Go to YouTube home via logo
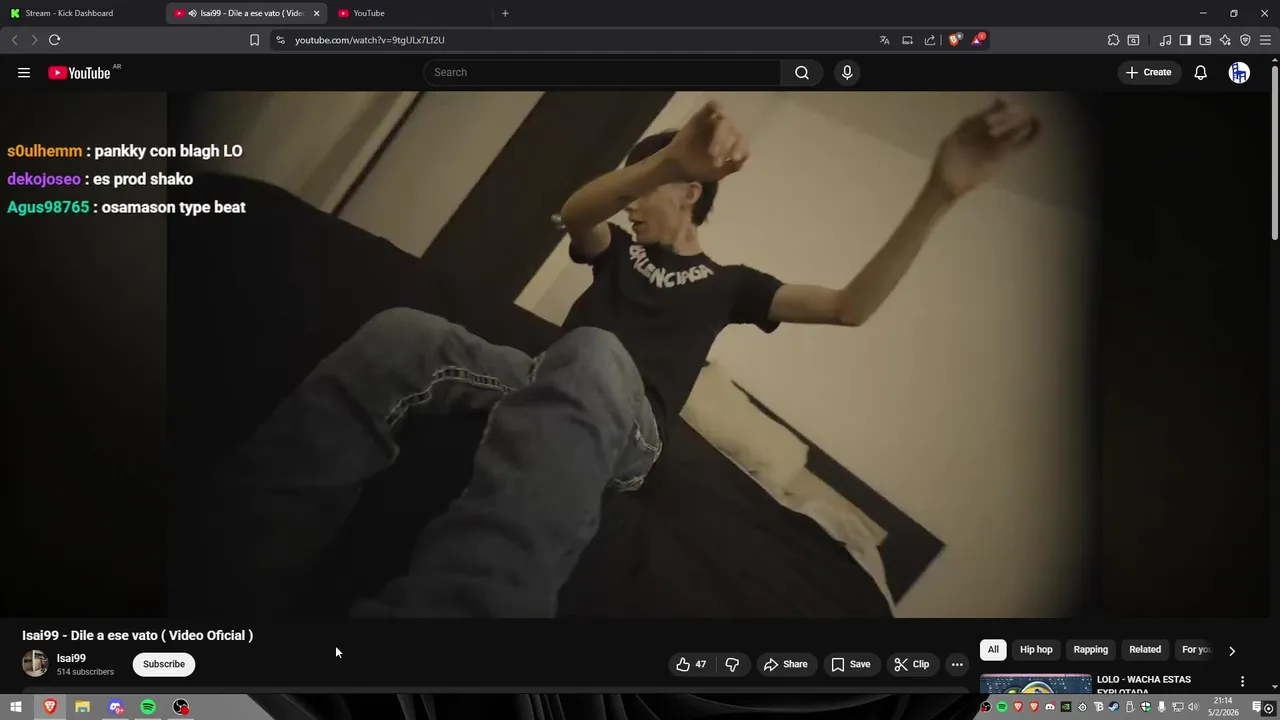The height and width of the screenshot is (720, 1280). [79, 72]
